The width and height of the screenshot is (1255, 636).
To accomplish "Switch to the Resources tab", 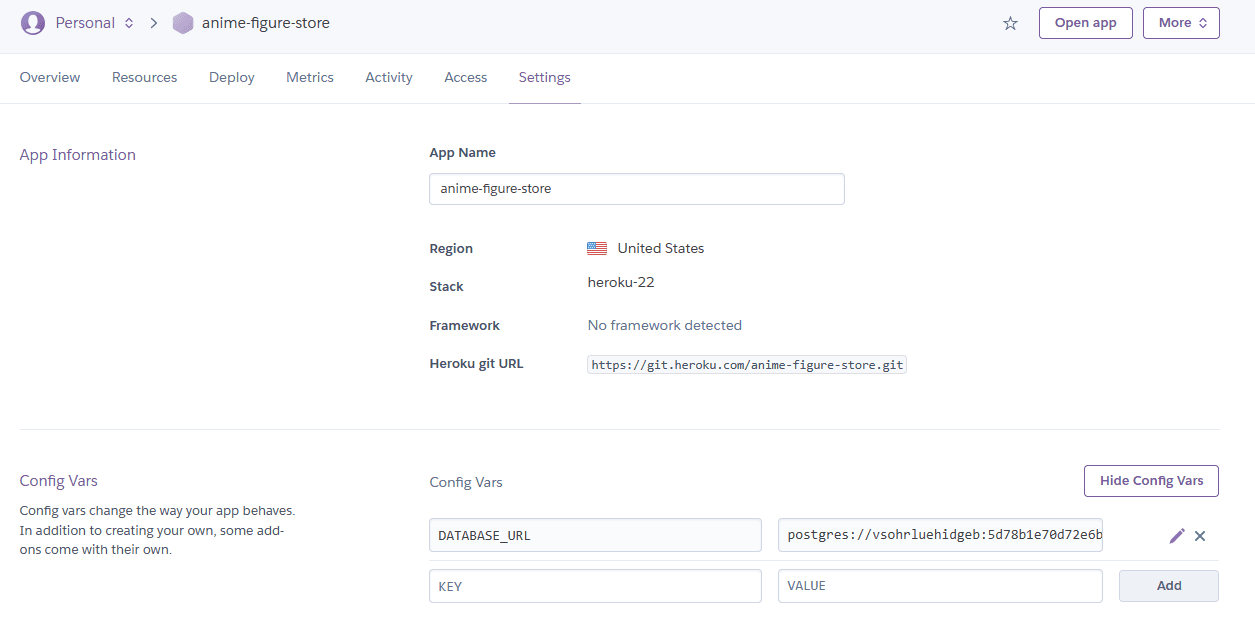I will [x=144, y=77].
